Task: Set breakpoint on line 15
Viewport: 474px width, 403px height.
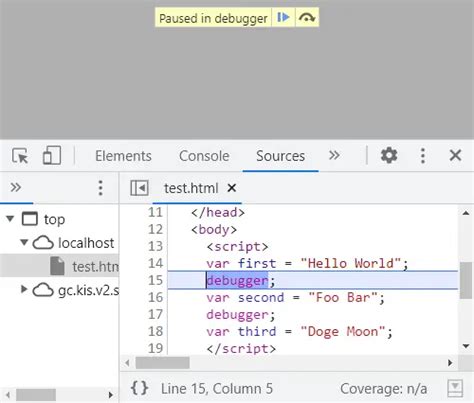Action: pyautogui.click(x=155, y=280)
